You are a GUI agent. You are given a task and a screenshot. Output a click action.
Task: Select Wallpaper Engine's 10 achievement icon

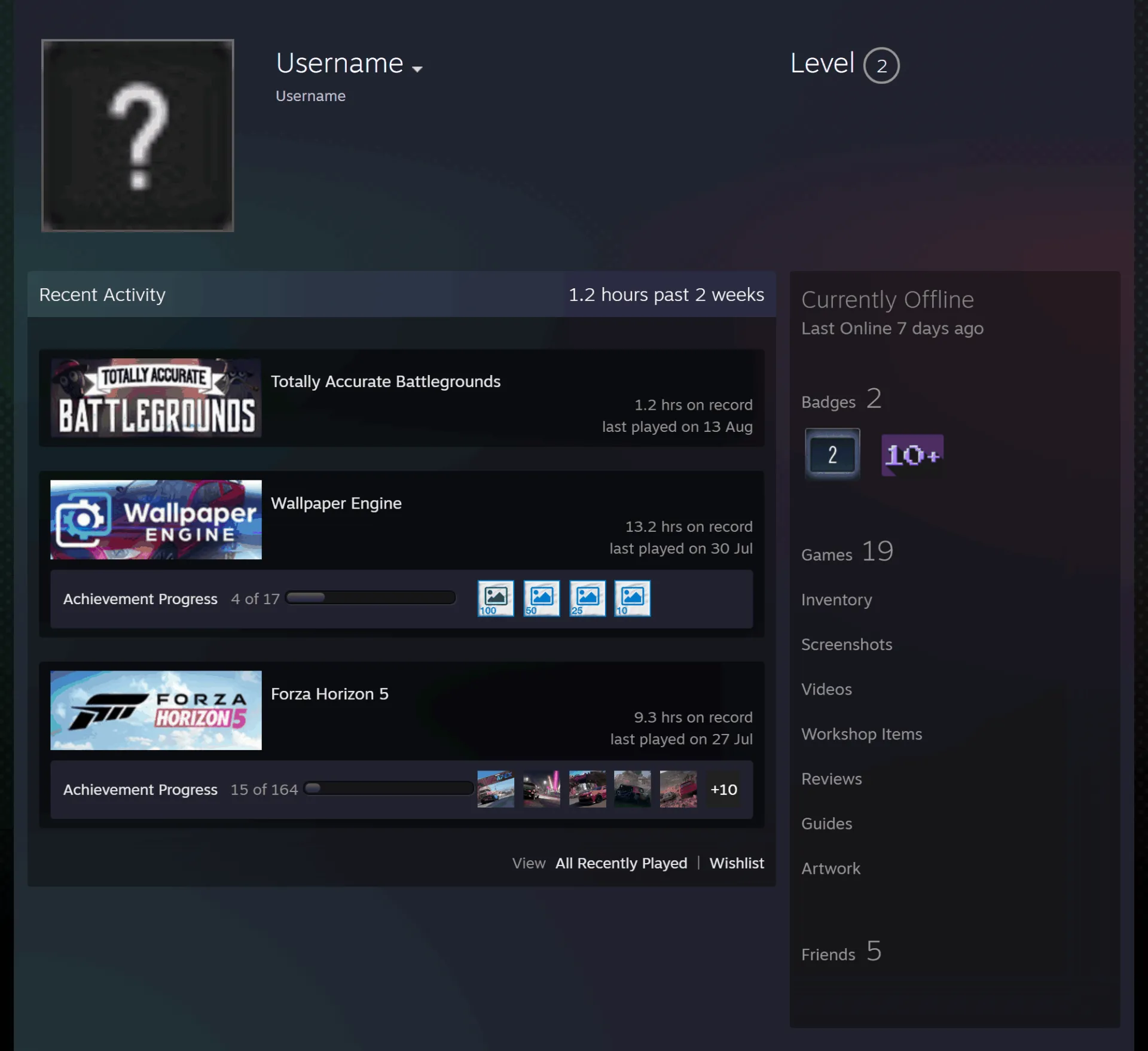633,598
